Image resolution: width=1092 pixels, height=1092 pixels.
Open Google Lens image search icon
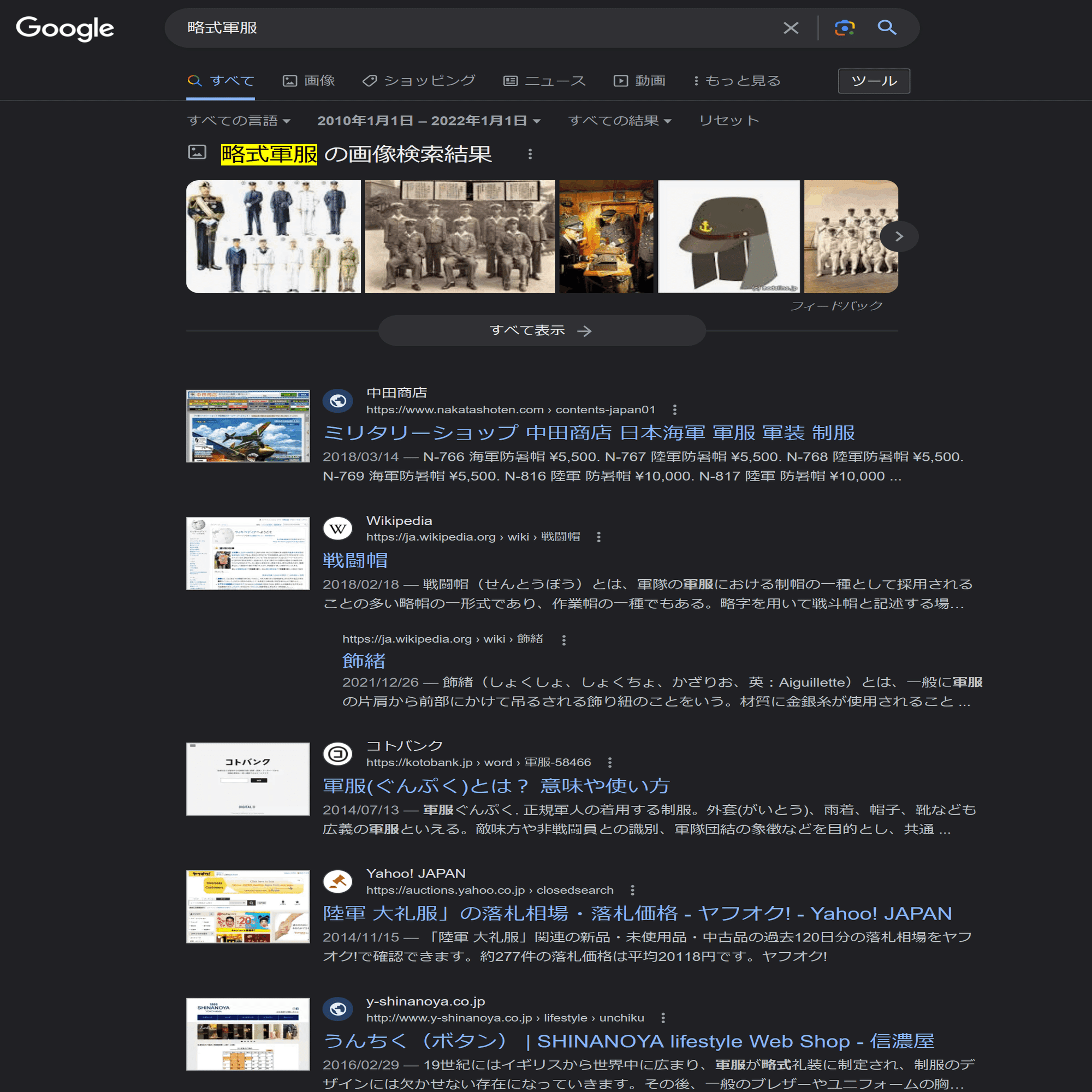pos(845,28)
